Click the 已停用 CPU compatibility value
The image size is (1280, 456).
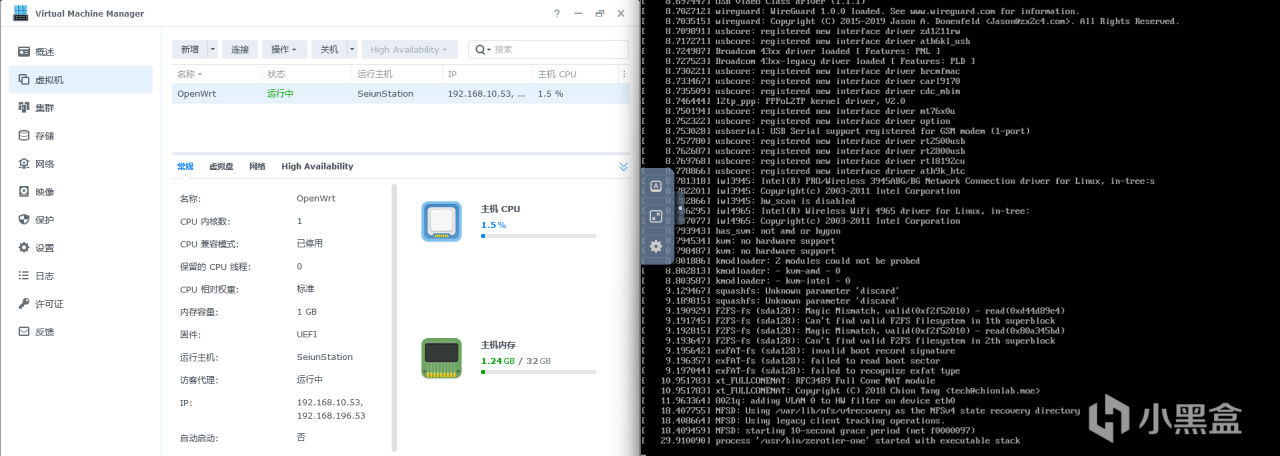click(310, 243)
